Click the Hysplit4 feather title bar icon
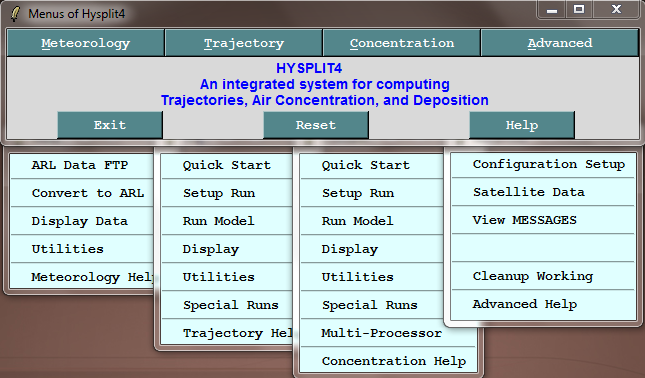Screen dimensions: 645x378 [16, 14]
